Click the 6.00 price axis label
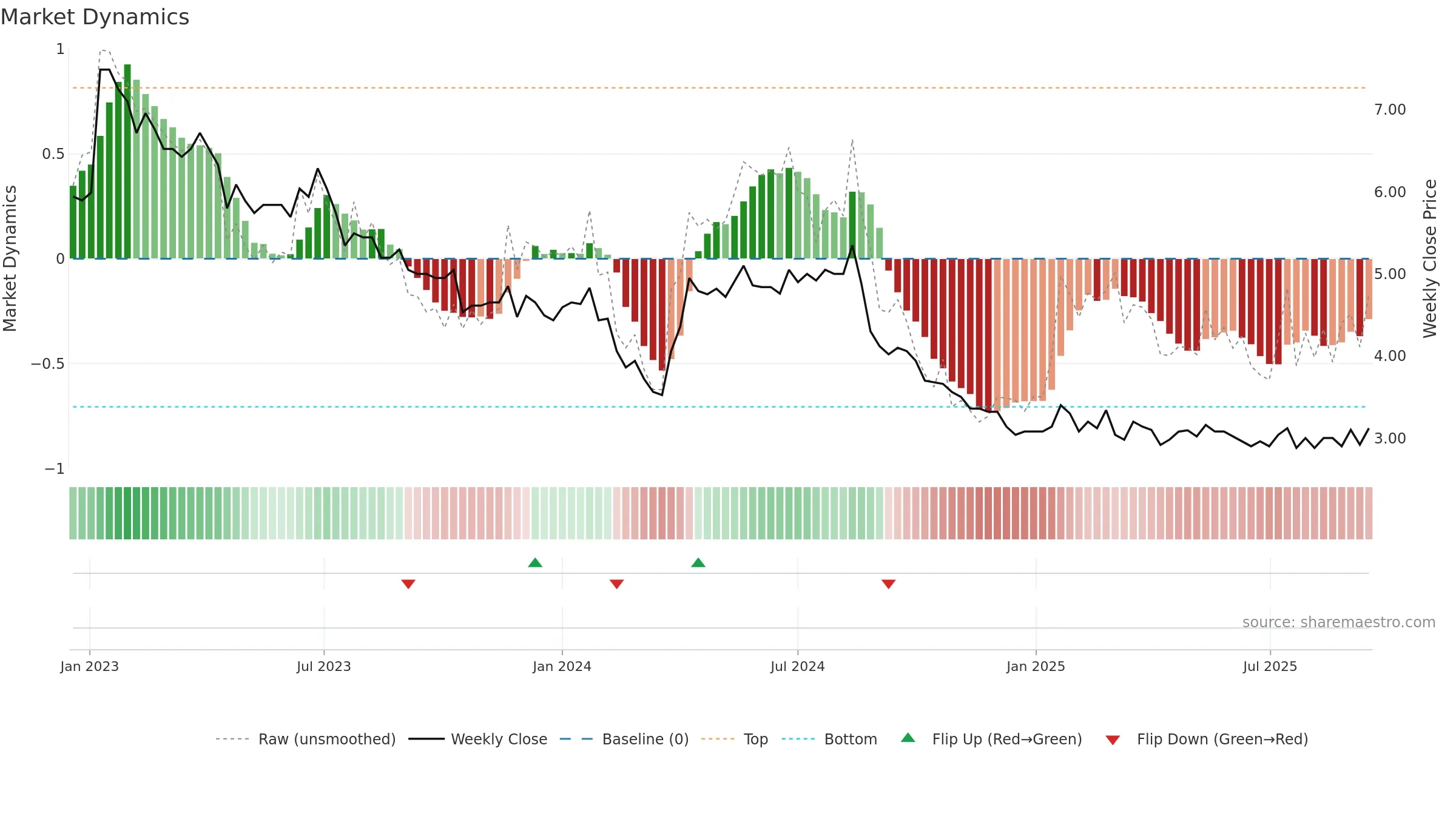 tap(1390, 192)
